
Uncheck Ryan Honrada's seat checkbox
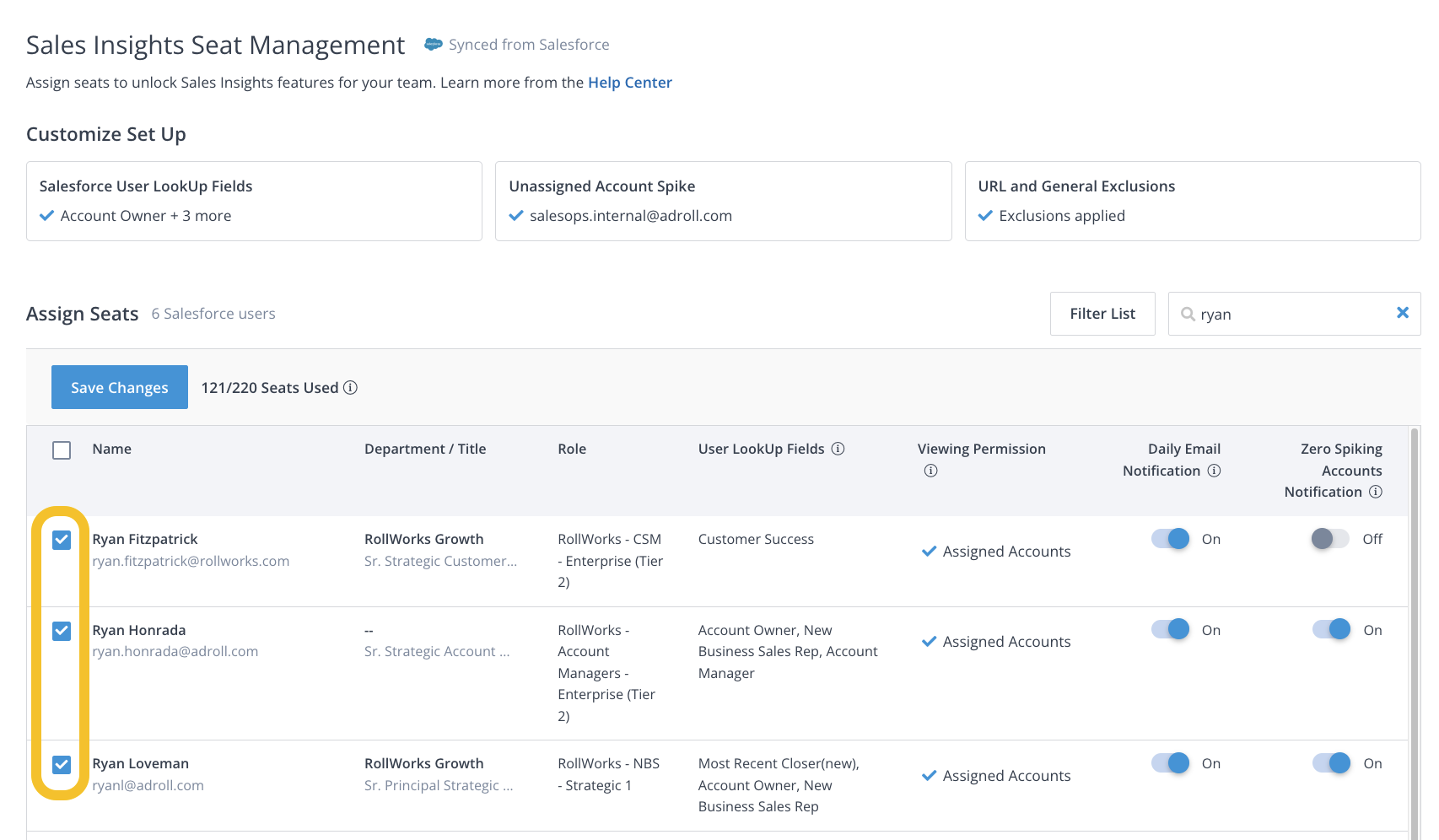[x=62, y=631]
